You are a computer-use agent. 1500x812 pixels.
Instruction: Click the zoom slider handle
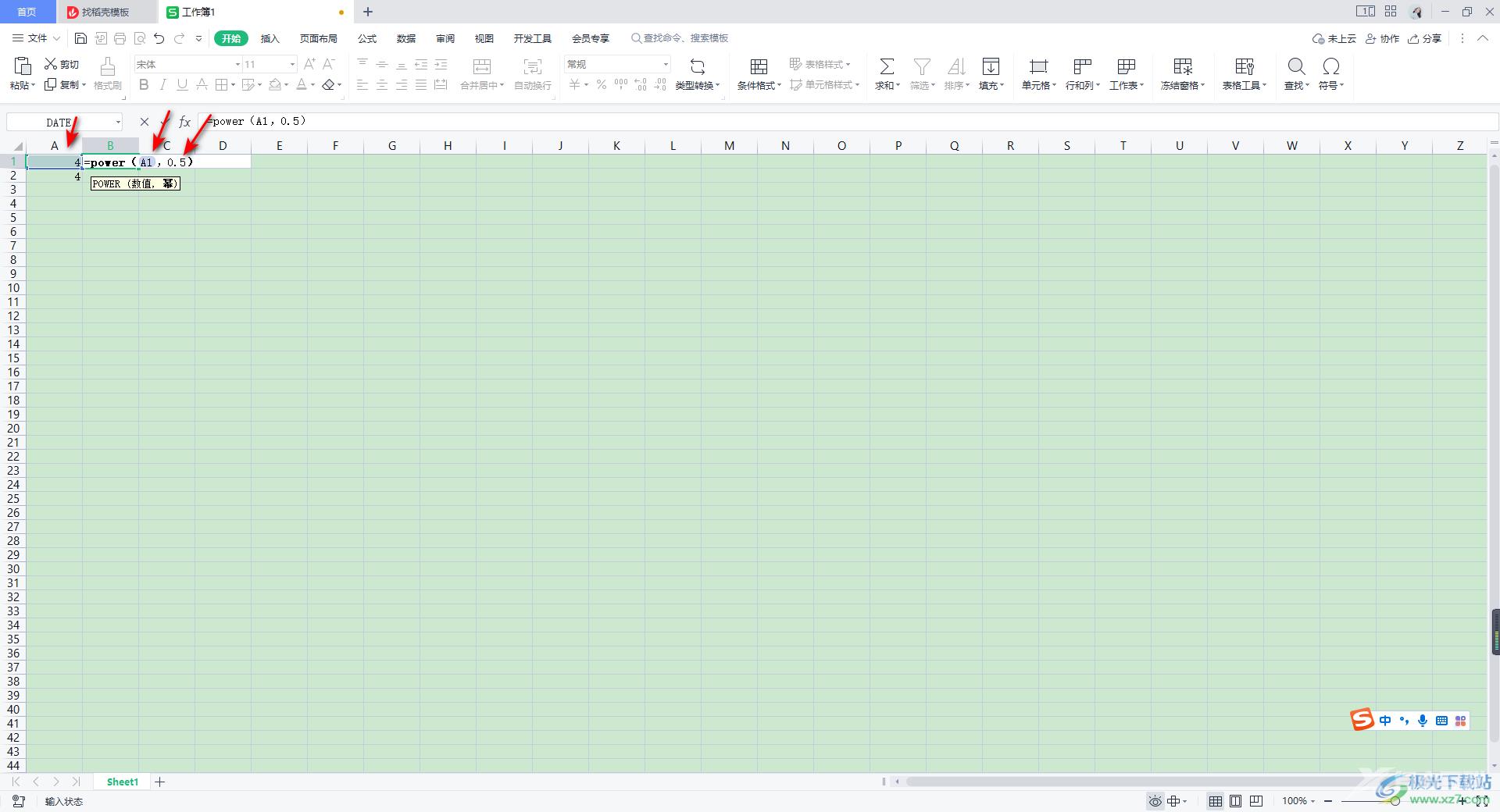pos(1395,801)
